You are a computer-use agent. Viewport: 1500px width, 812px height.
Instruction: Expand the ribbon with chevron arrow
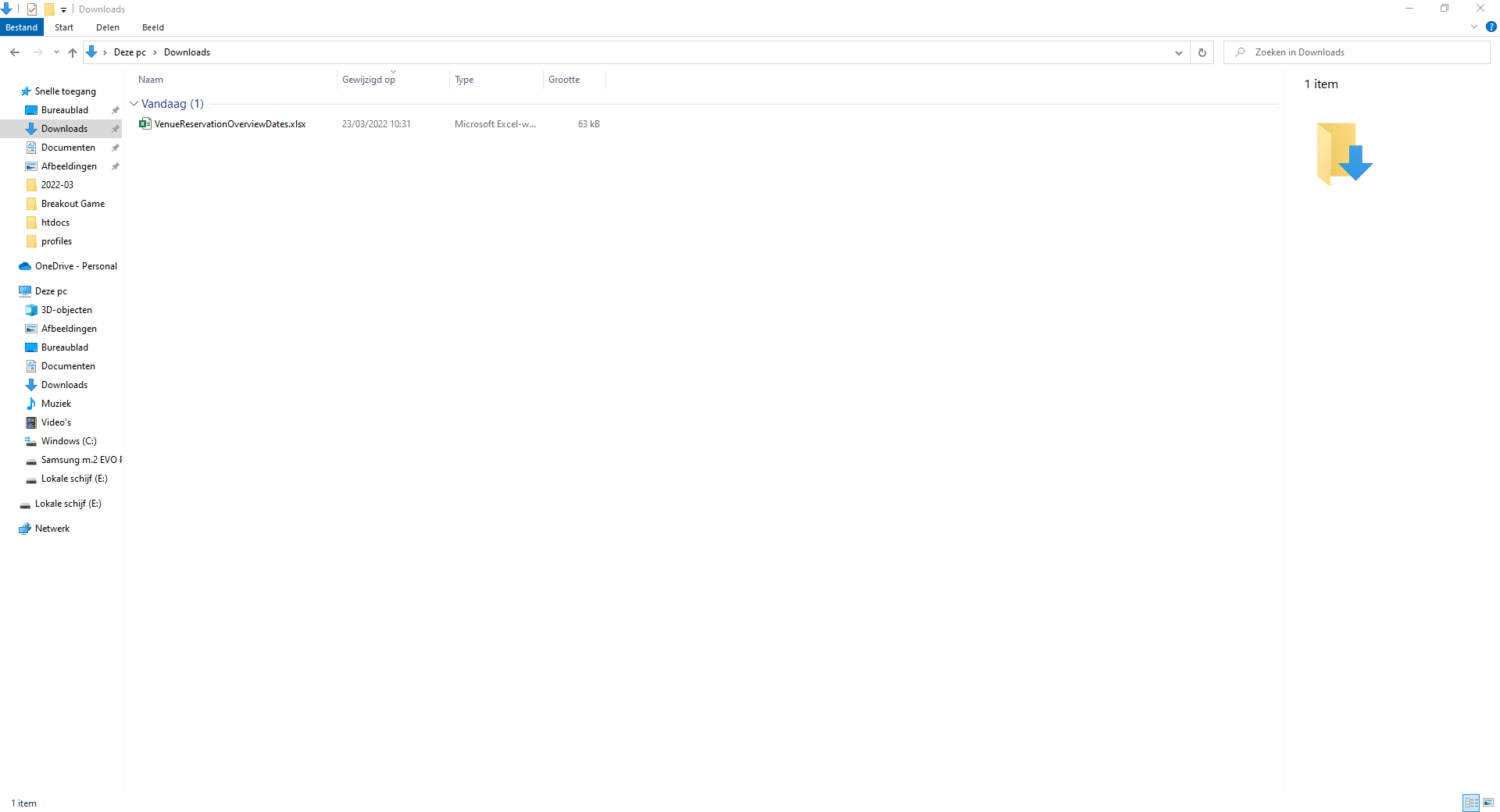(x=1474, y=27)
